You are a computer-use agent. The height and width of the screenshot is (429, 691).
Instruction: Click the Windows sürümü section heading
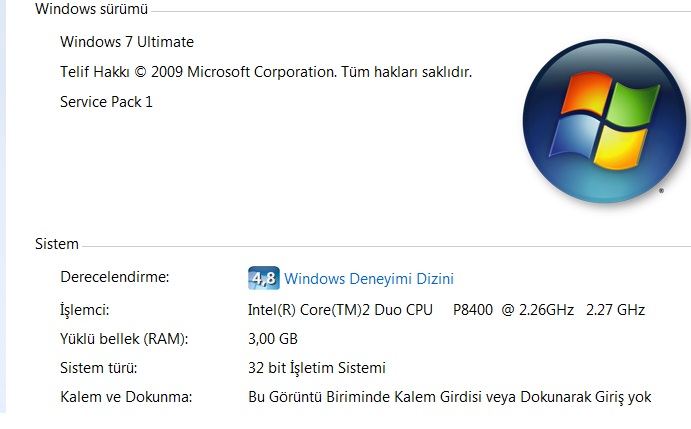(91, 9)
